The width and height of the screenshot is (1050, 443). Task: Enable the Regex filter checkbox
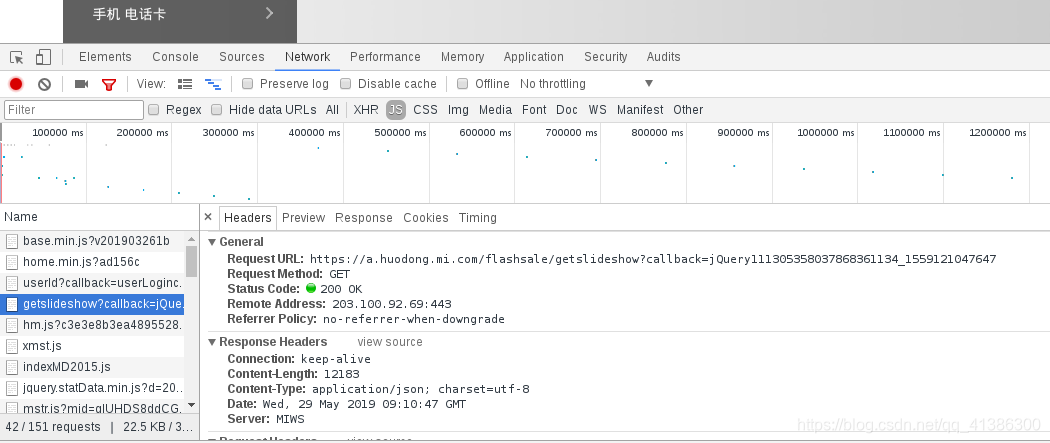[x=153, y=110]
